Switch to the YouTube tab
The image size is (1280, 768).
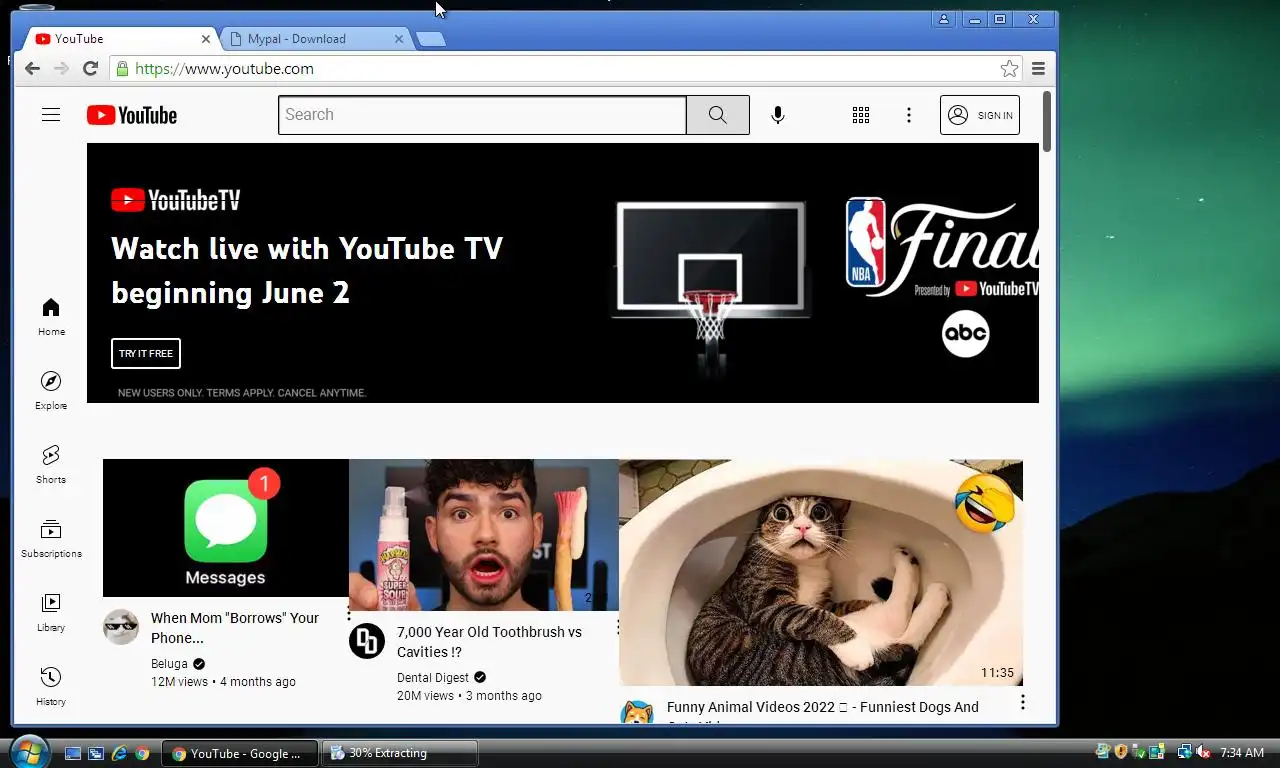(118, 39)
